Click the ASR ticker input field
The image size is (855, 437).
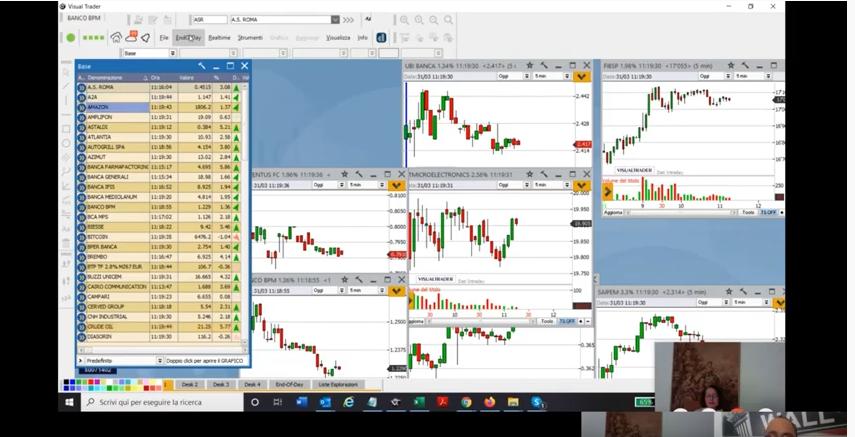click(x=210, y=20)
